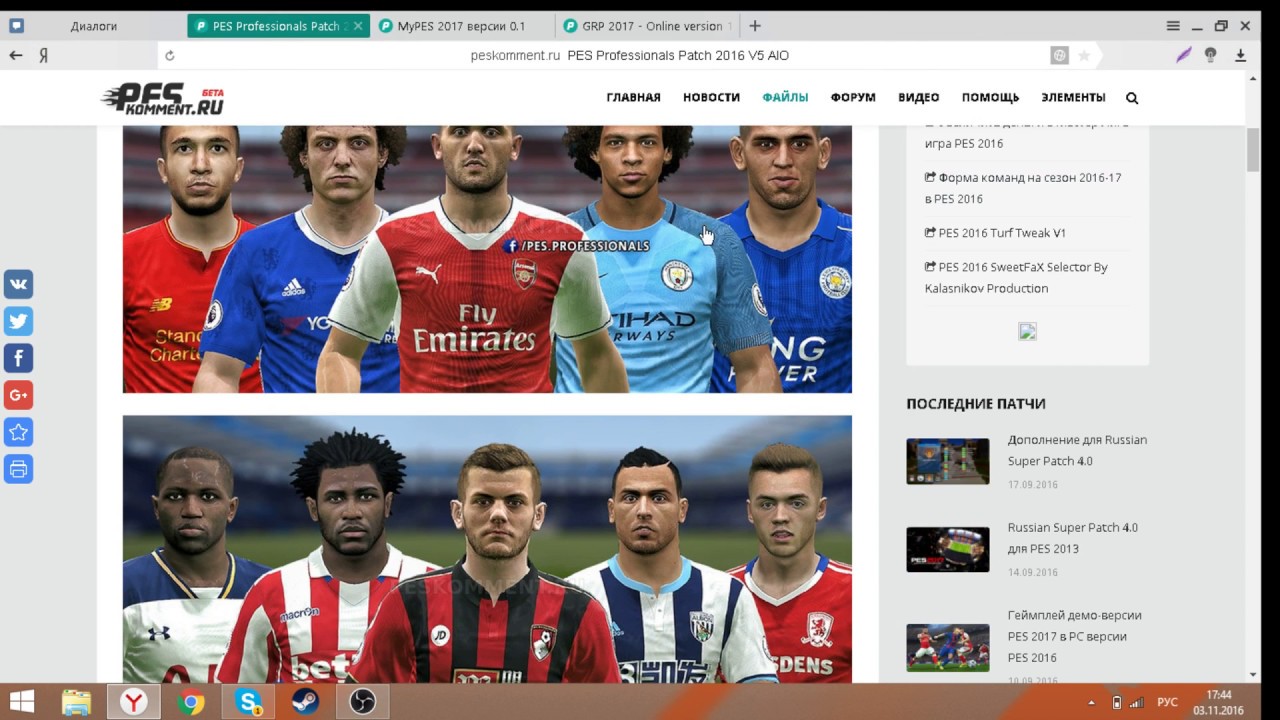Open НОВОСТИ in site menu

(x=711, y=98)
